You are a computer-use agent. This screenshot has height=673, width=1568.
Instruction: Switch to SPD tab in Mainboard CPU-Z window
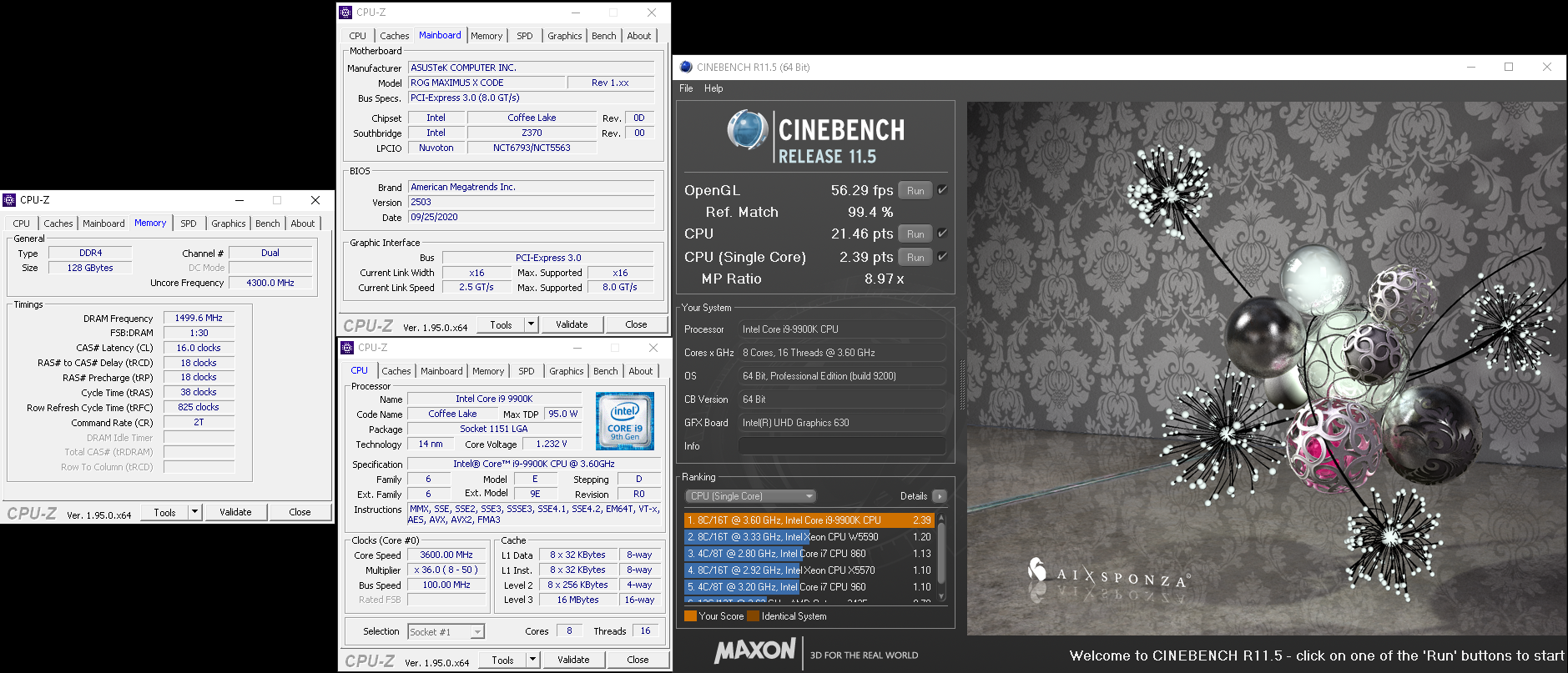[524, 36]
